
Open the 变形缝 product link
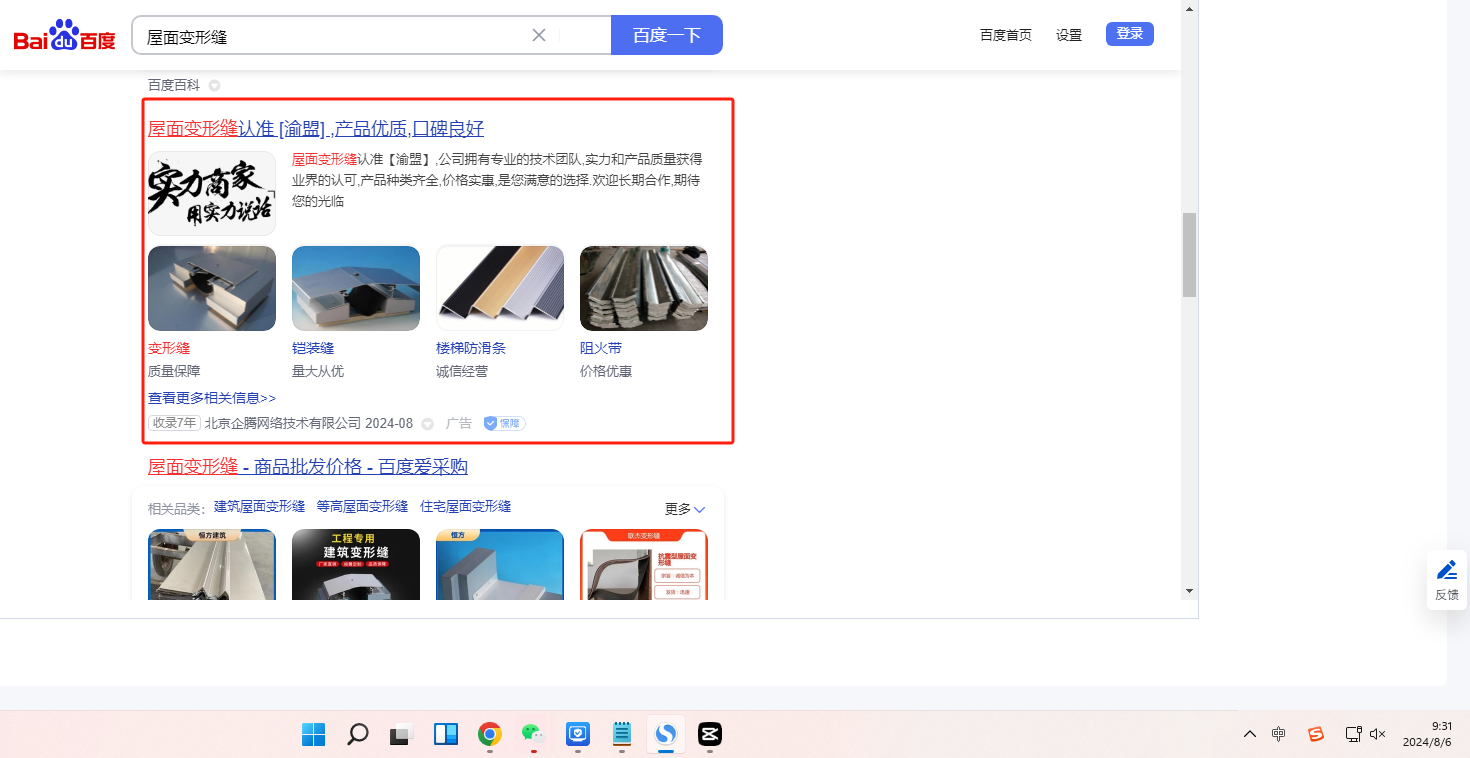coord(169,348)
